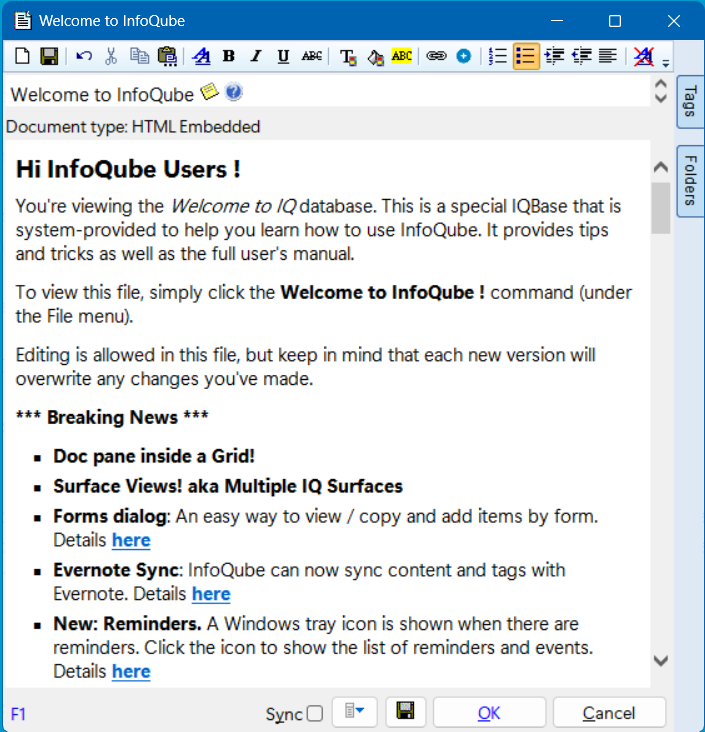Screen dimensions: 705x732
Task: Apply numbered list formatting
Action: 498,56
